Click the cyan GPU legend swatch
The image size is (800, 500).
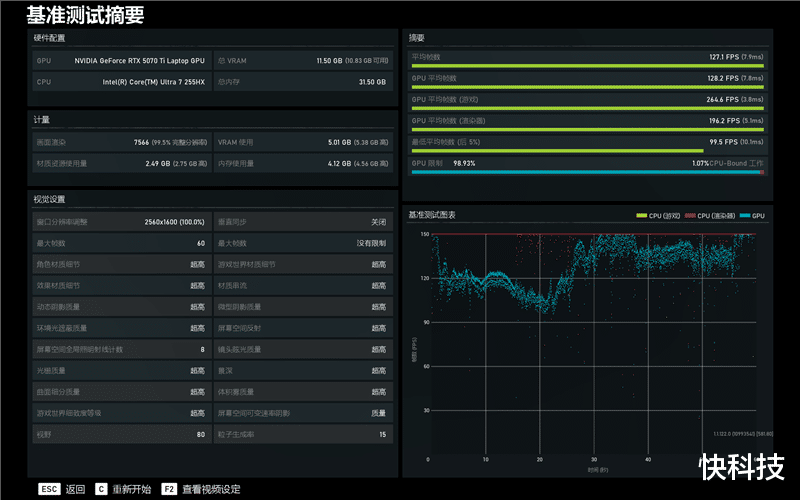click(745, 215)
